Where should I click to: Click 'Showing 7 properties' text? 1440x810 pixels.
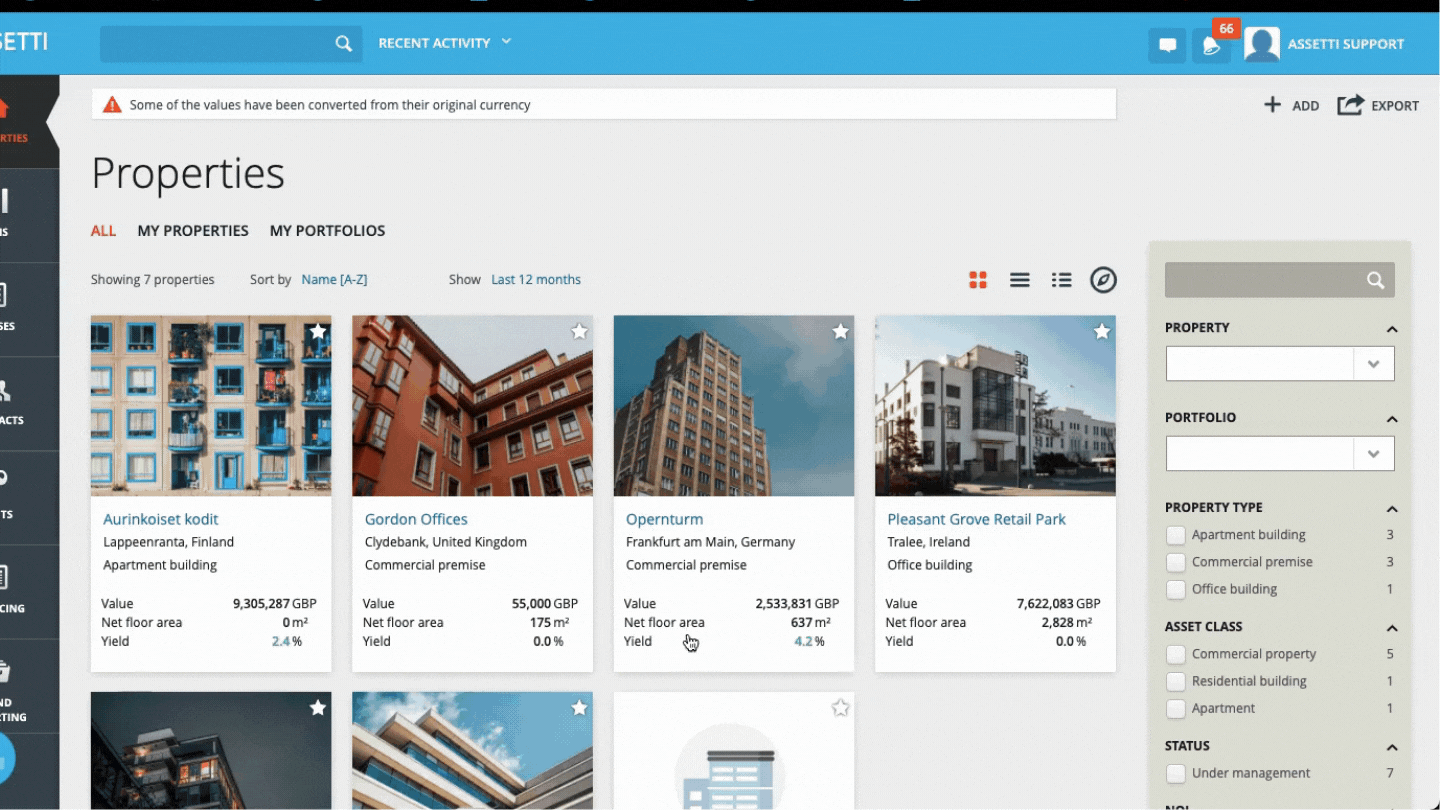click(x=153, y=280)
